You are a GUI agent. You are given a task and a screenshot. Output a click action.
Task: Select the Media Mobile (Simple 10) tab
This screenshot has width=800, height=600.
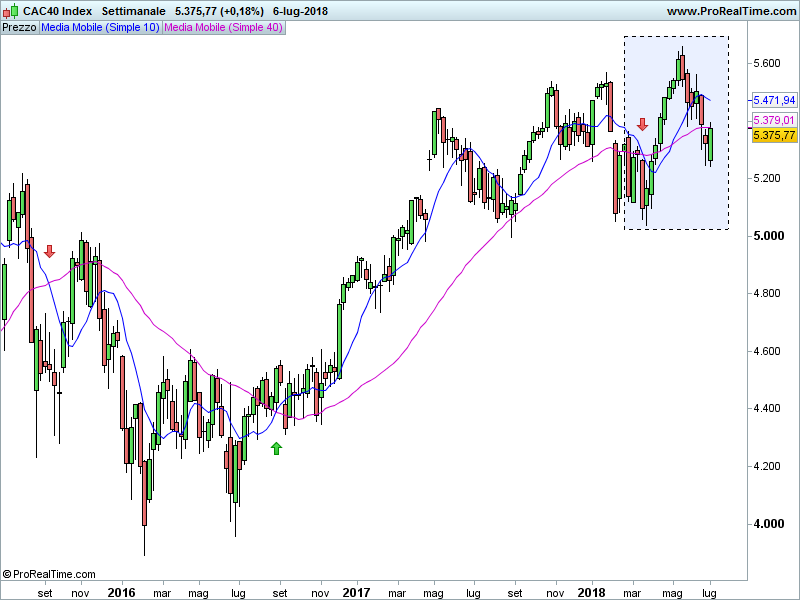pyautogui.click(x=101, y=28)
